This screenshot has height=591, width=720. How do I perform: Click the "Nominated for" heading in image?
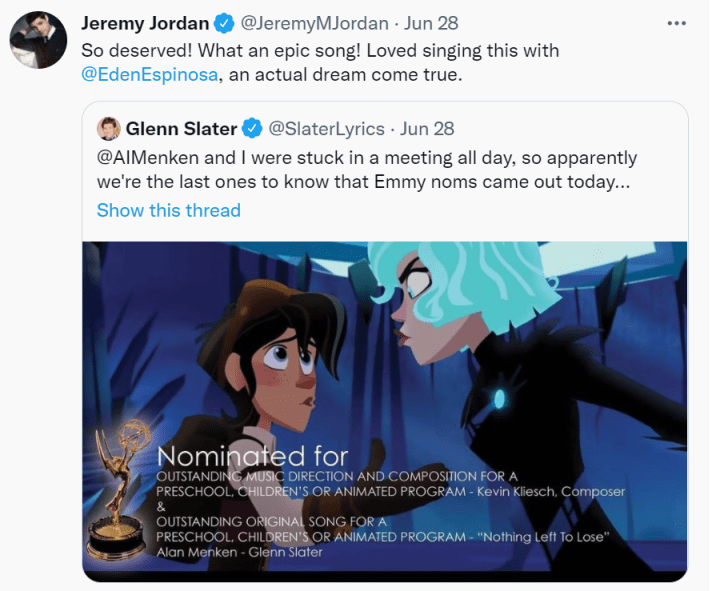pos(252,459)
